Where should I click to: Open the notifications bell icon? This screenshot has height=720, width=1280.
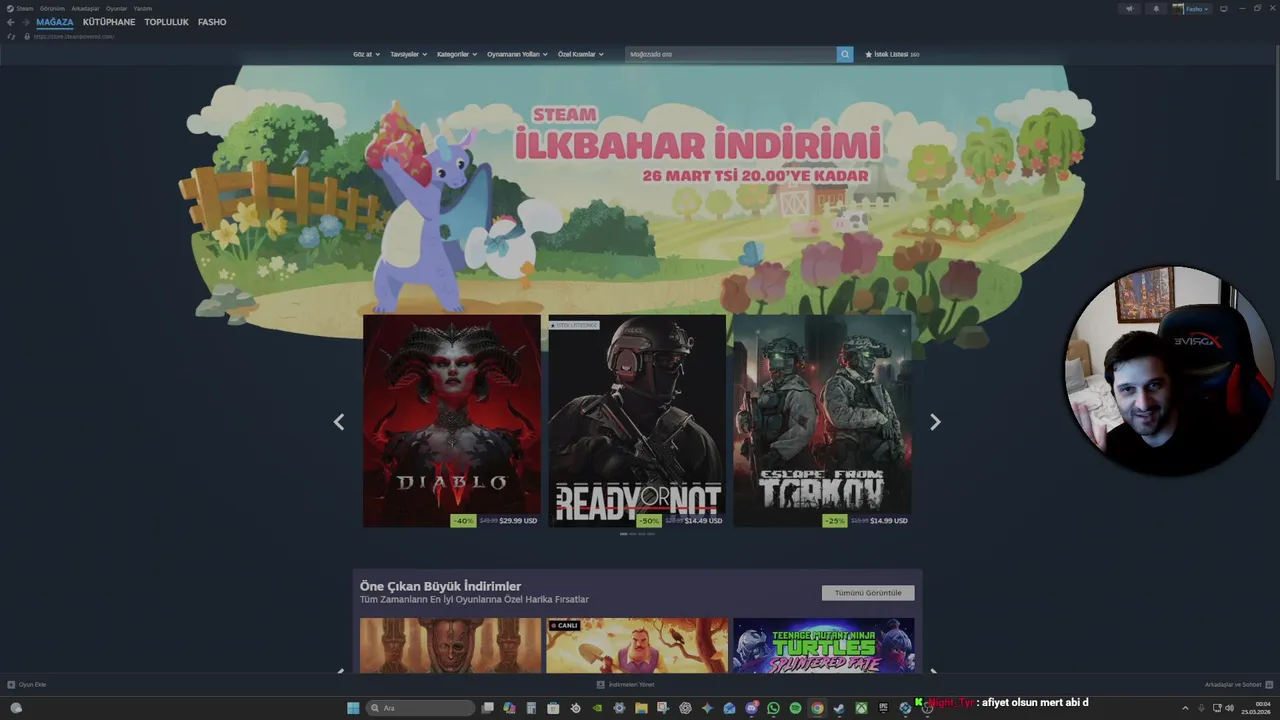(1156, 8)
